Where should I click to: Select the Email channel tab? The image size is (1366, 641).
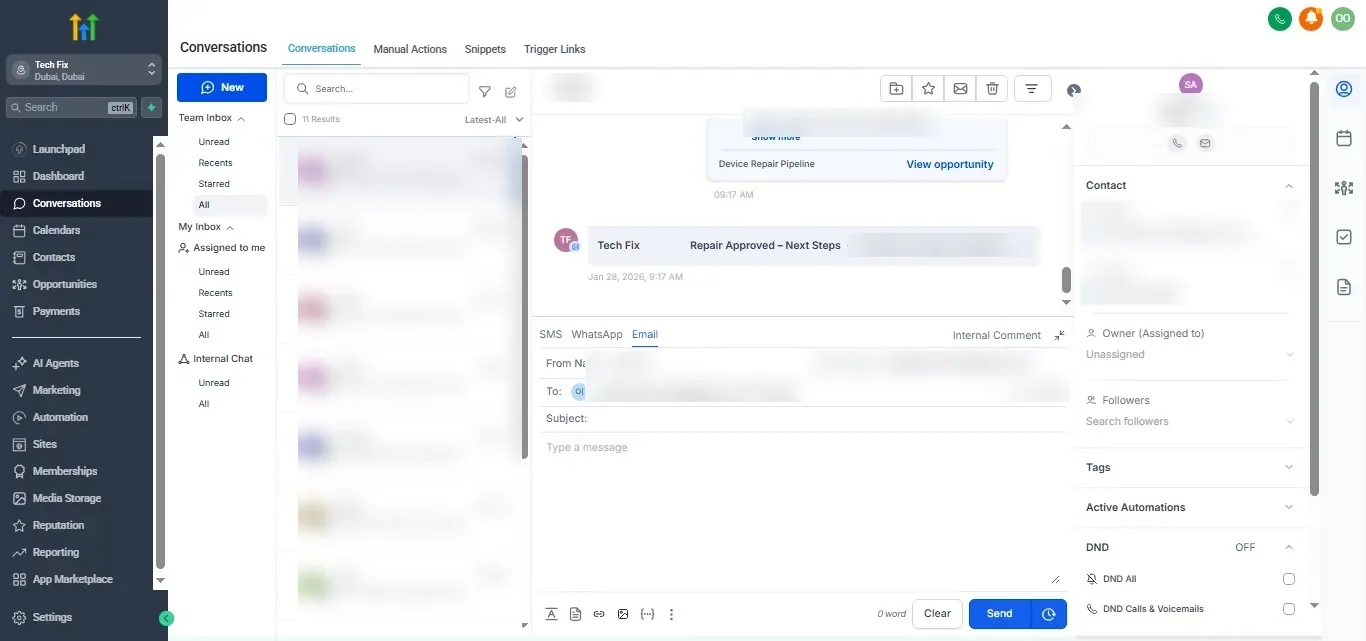point(645,334)
